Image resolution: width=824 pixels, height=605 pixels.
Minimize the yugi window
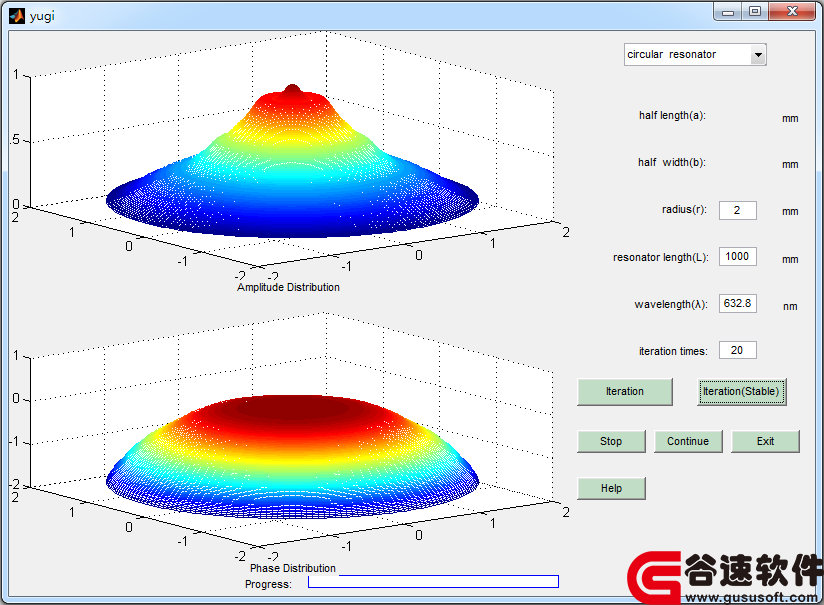tap(728, 12)
